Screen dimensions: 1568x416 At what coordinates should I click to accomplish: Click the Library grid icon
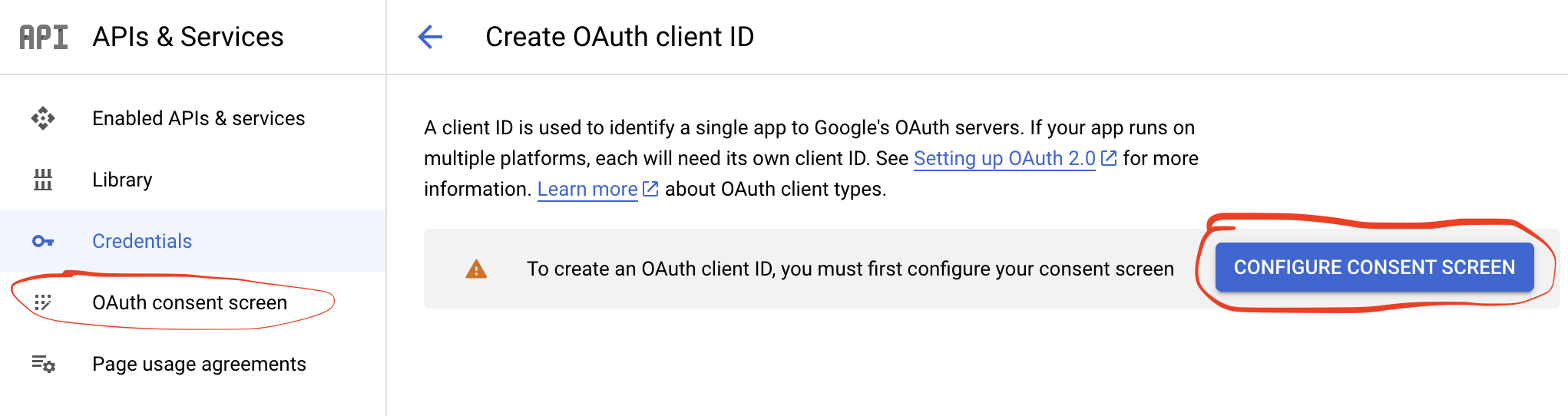[43, 180]
